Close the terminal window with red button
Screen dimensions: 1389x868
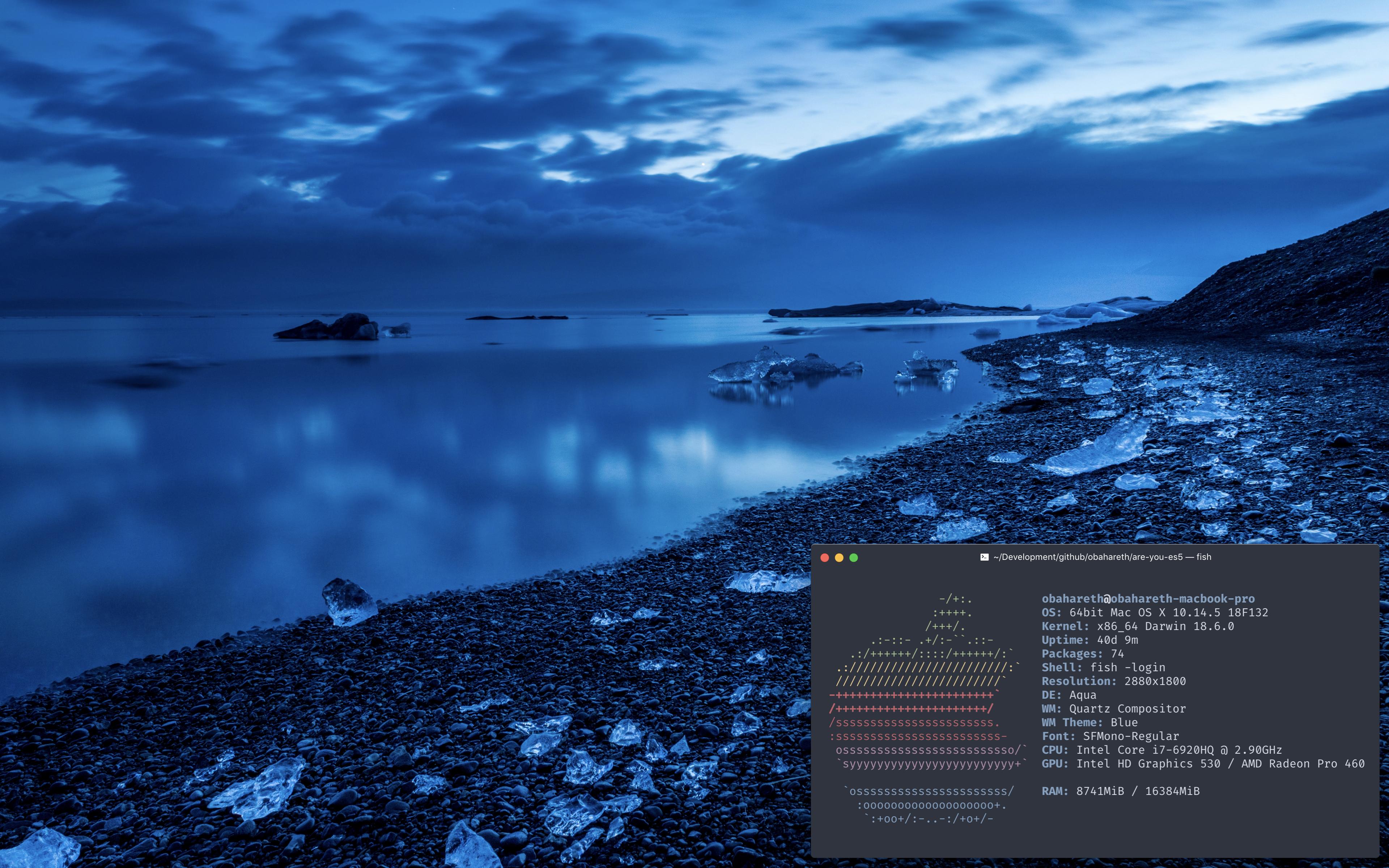[825, 557]
